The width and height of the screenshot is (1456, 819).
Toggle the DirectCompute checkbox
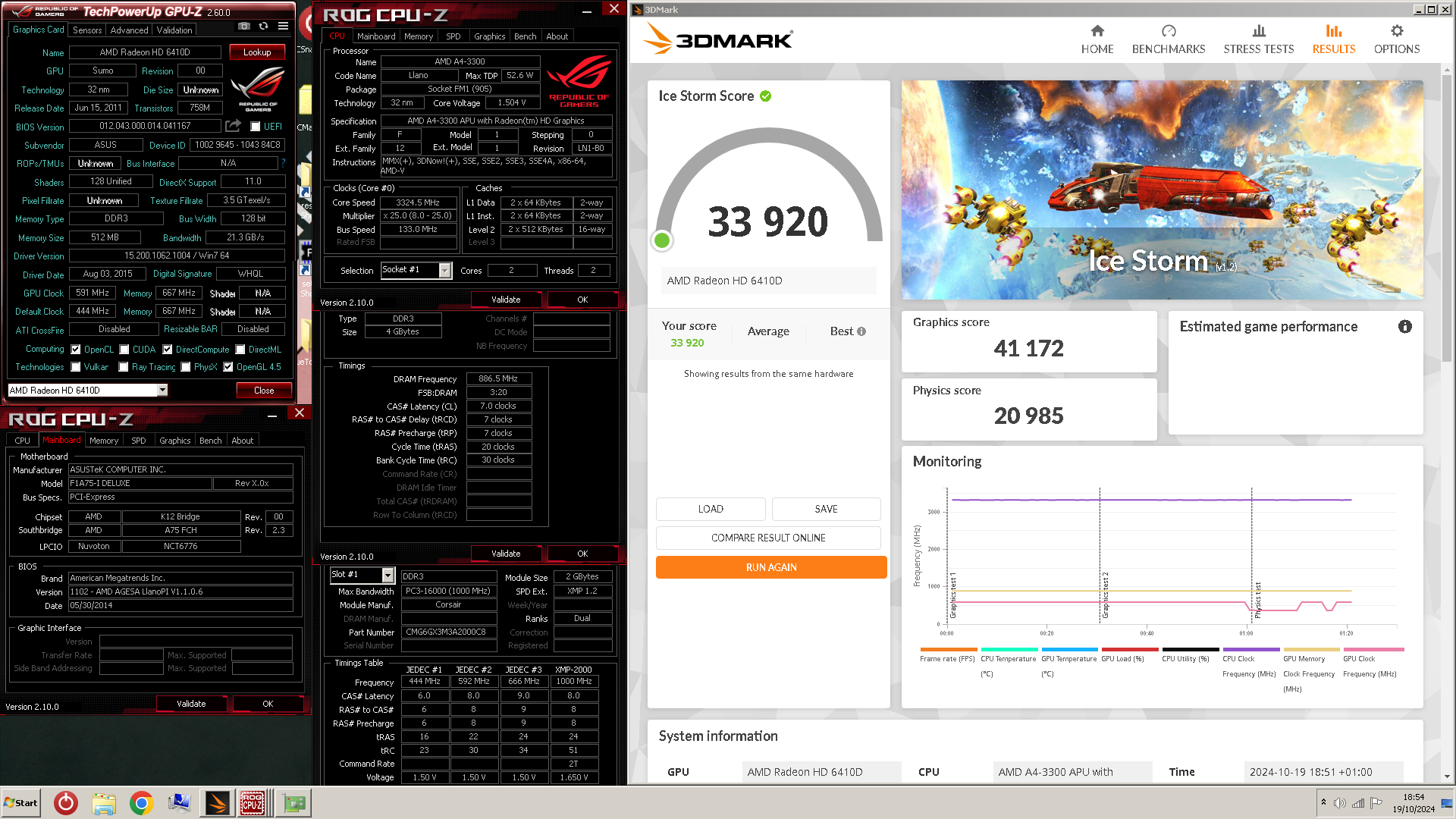tap(168, 350)
